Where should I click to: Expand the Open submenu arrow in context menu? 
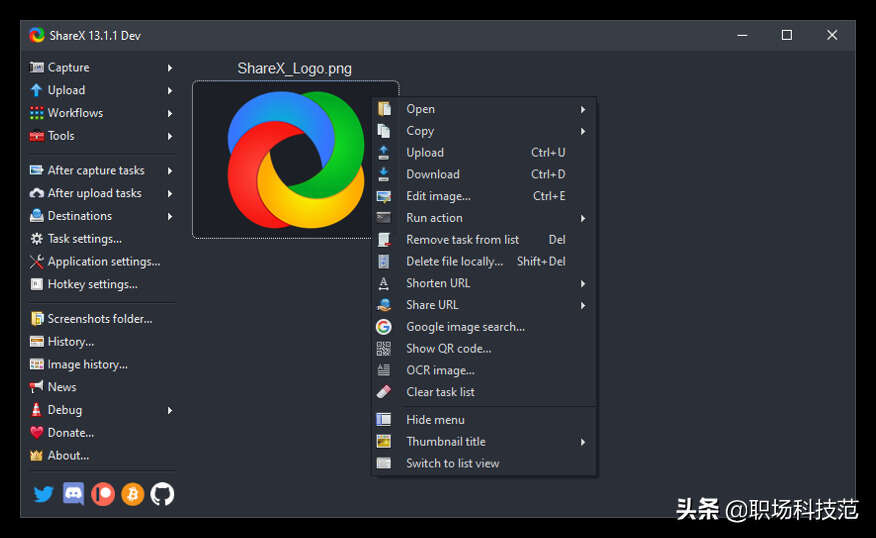coord(583,109)
